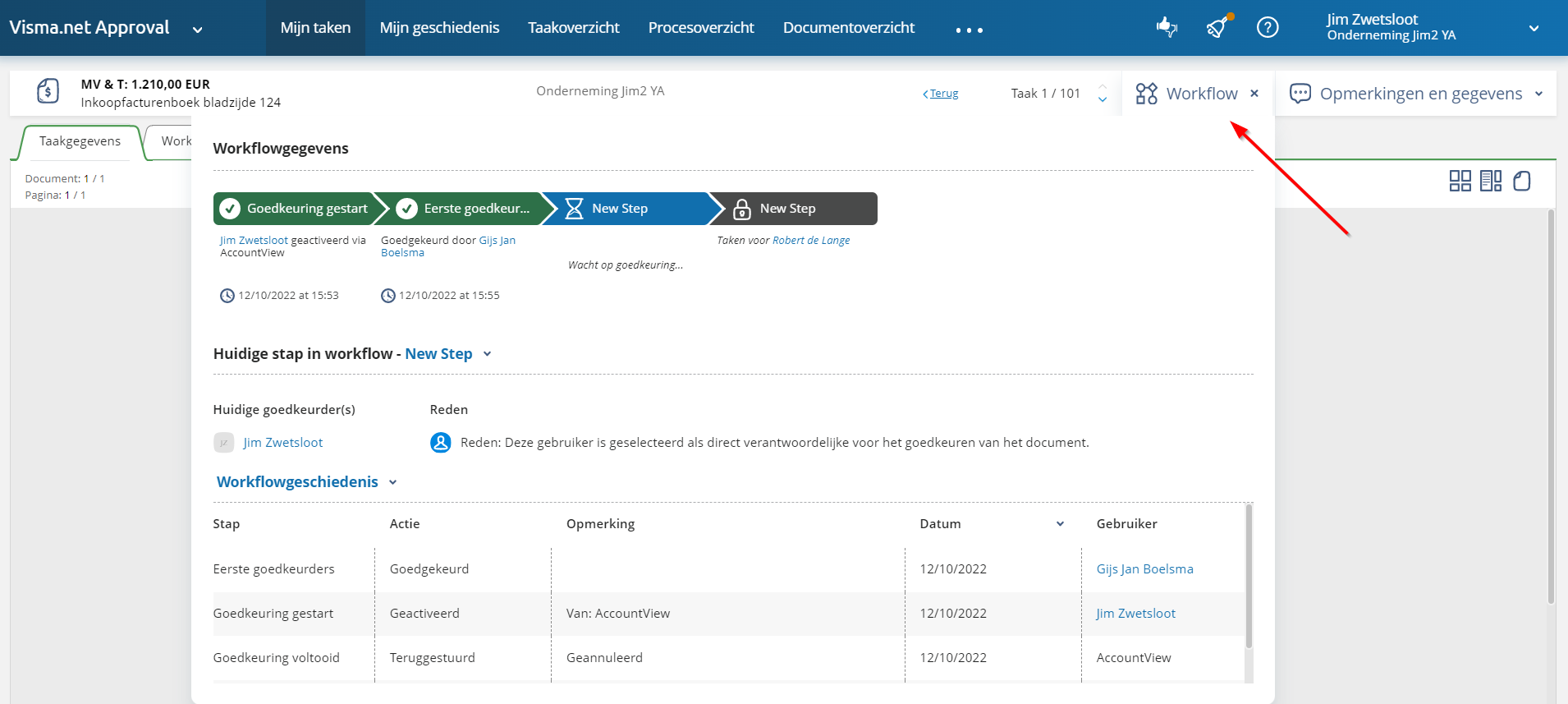Viewport: 1568px width, 704px height.
Task: Click the user avatar icon beside Reden text
Action: [441, 443]
